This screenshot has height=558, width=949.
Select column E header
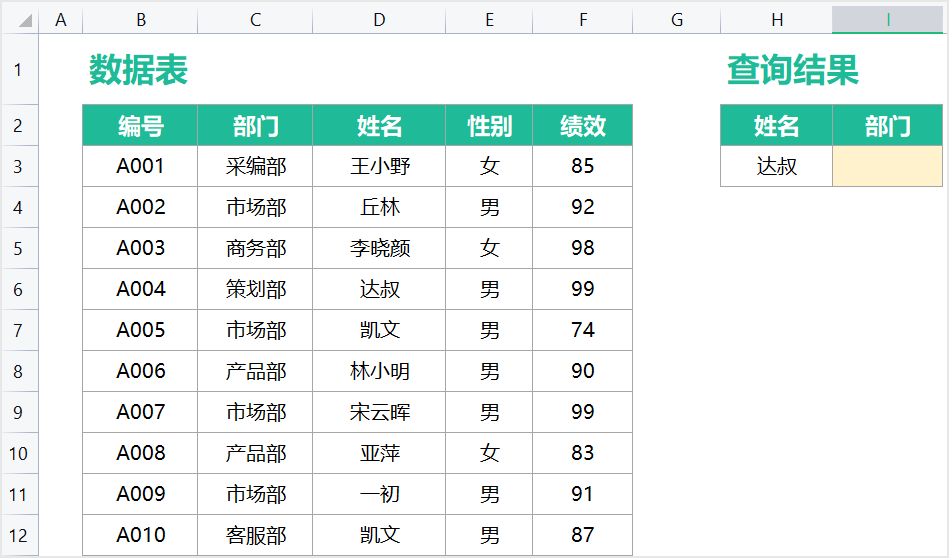click(x=489, y=20)
